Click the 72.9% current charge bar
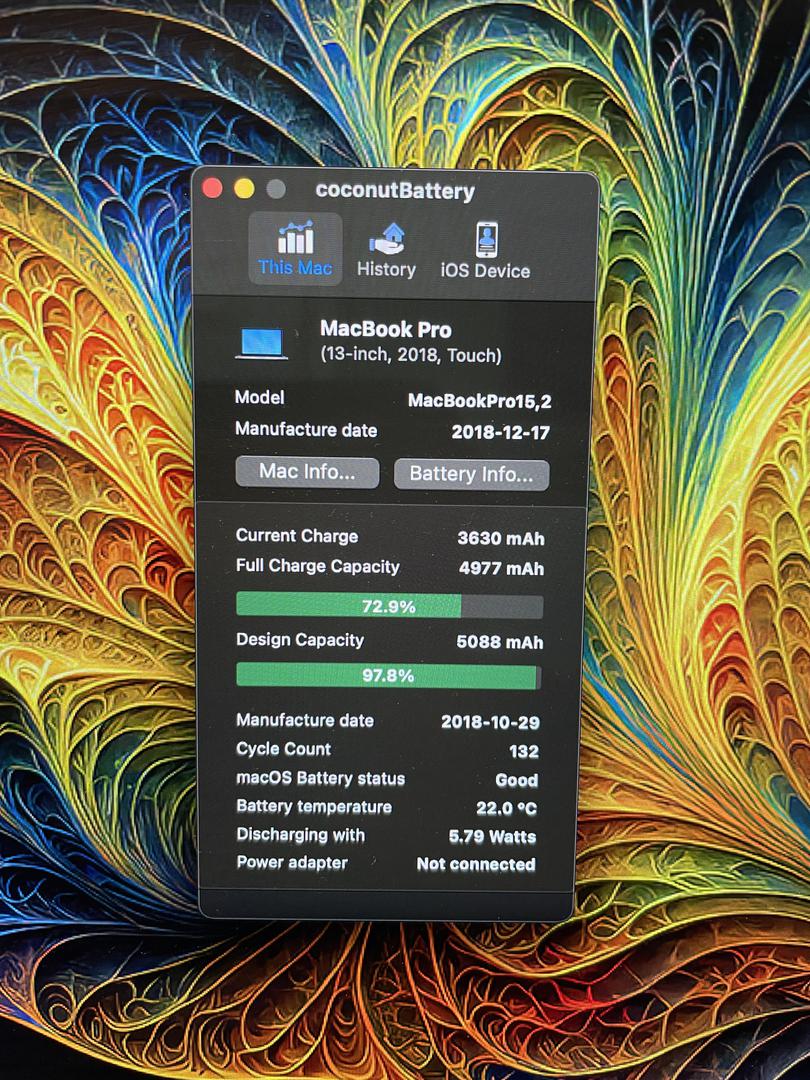Screen dimensions: 810x1080 [x=389, y=606]
